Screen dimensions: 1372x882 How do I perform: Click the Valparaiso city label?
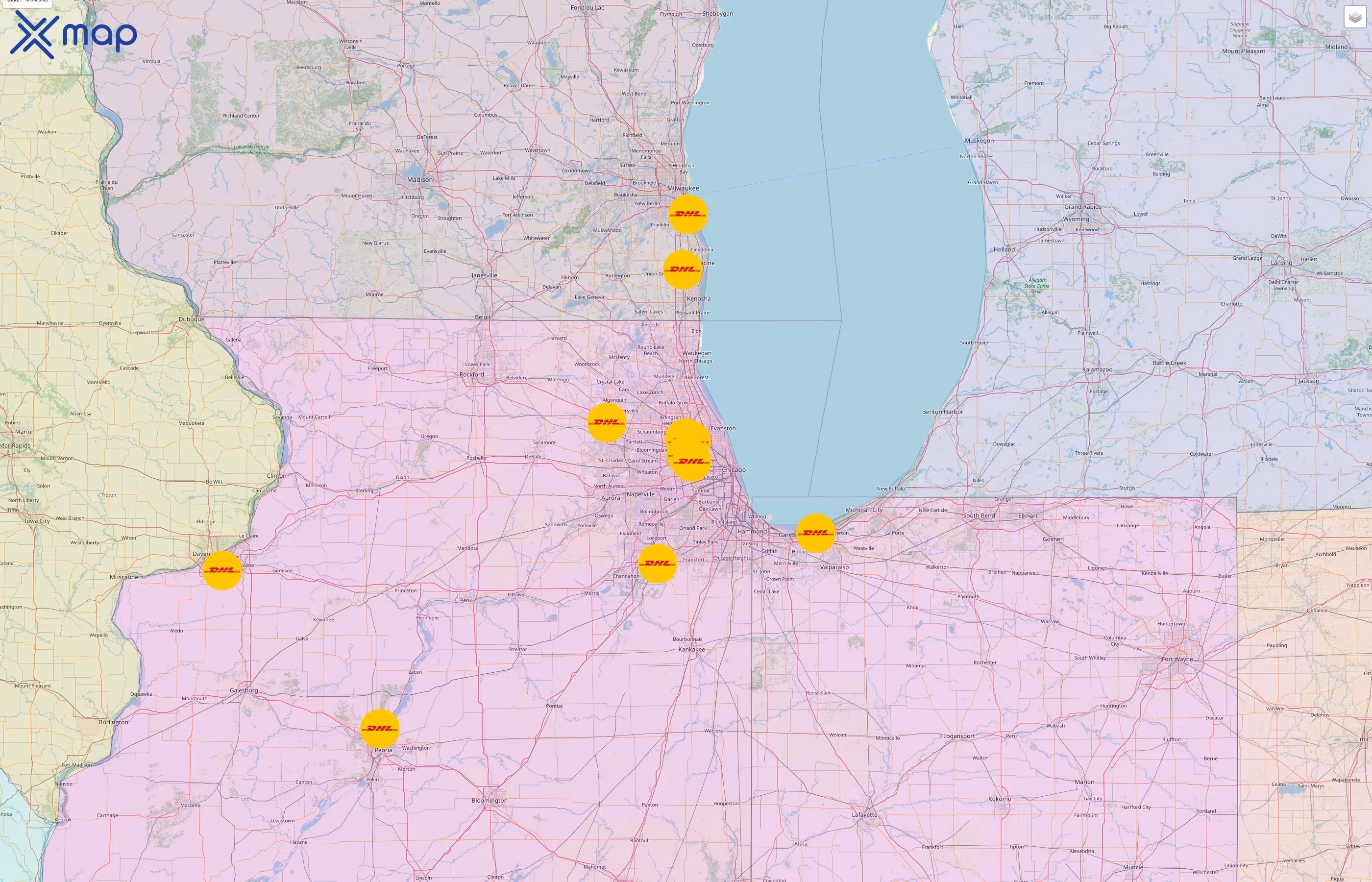coord(834,567)
